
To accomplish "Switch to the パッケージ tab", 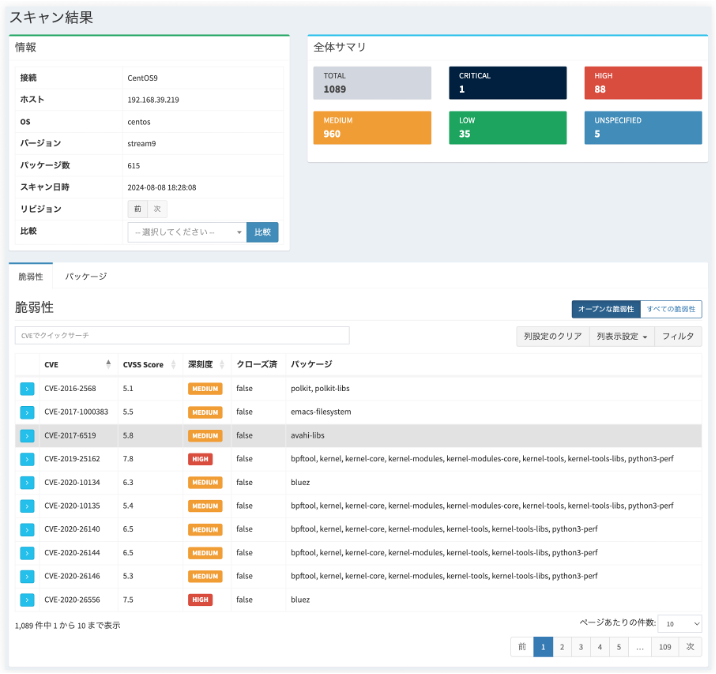I will (86, 276).
